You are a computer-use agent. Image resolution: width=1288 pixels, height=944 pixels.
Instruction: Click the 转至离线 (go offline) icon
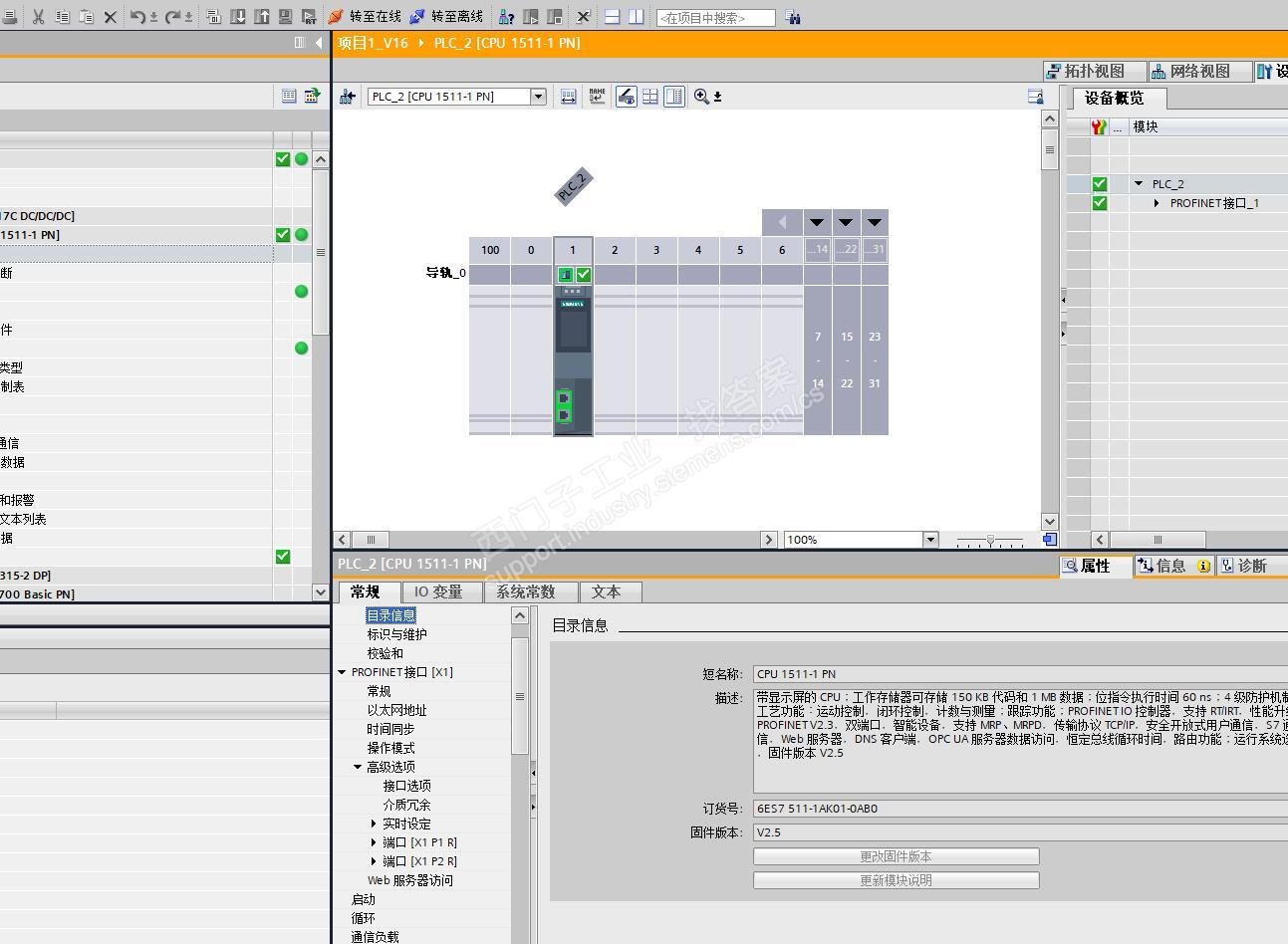(x=417, y=17)
